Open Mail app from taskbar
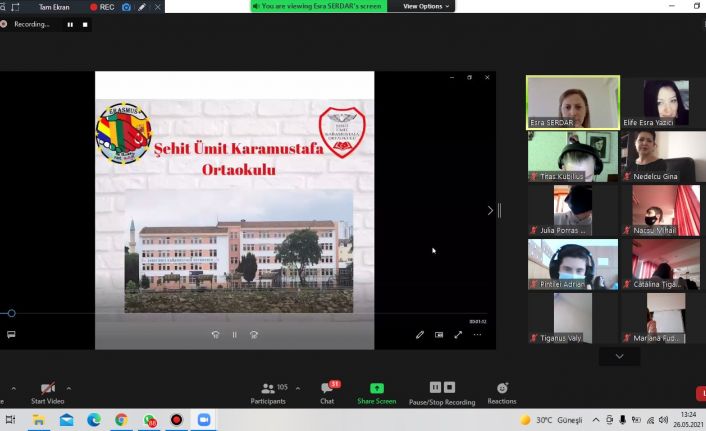Screen dimensions: 706x431 point(67,420)
